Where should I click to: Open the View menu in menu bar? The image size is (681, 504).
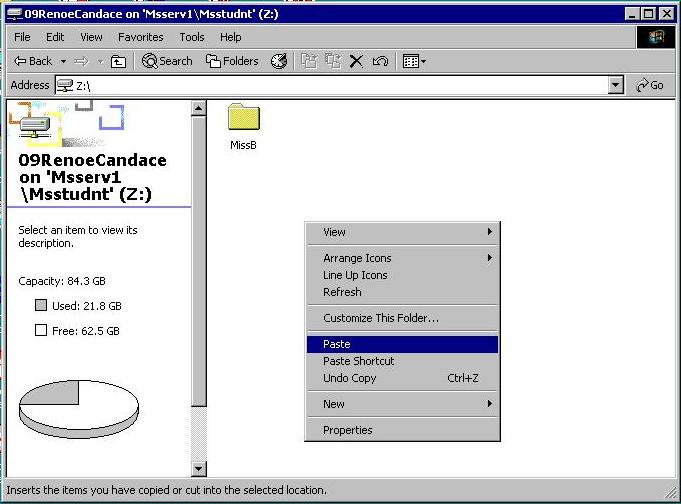(91, 37)
